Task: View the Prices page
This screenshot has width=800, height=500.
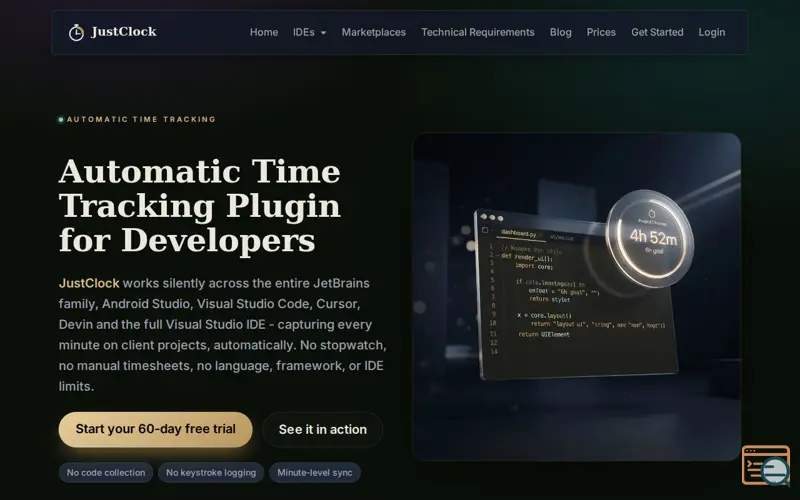Action: [601, 32]
